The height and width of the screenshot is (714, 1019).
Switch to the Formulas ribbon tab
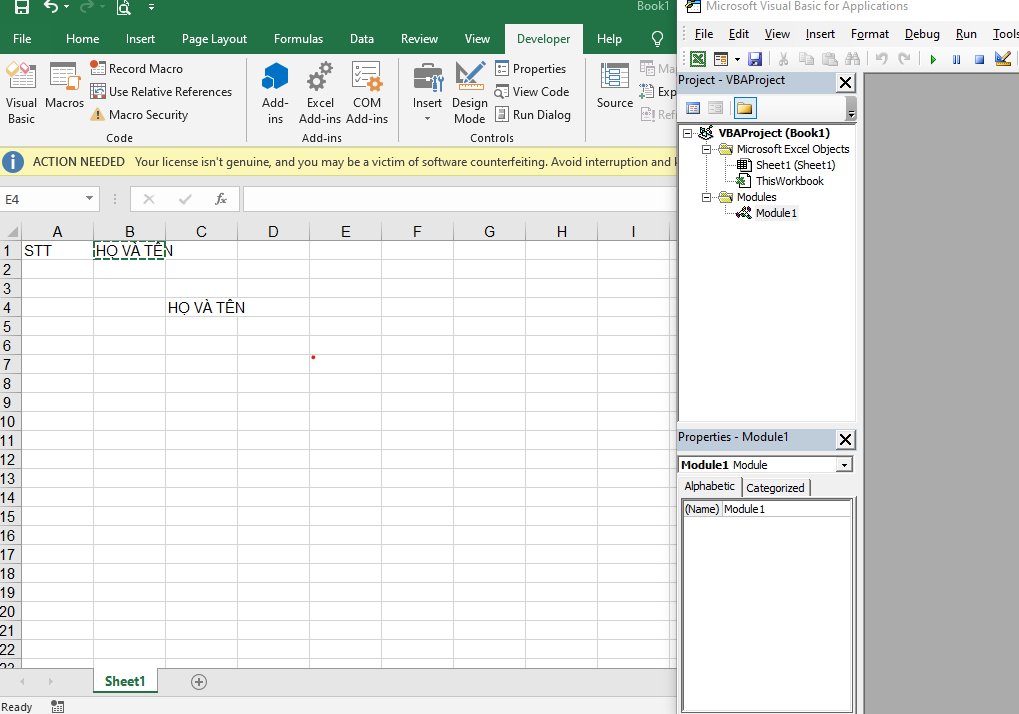(x=298, y=39)
